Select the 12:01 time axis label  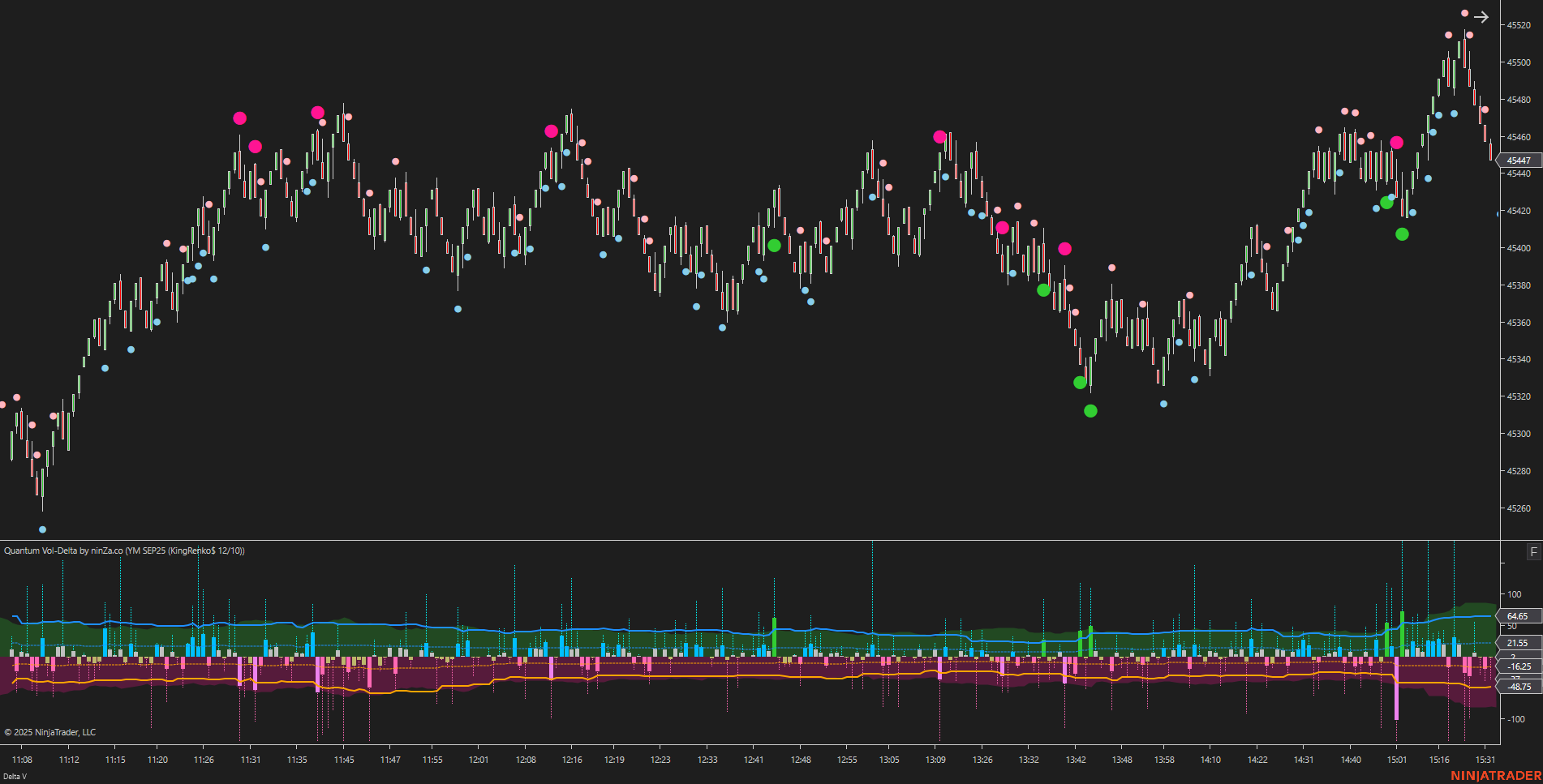coord(479,760)
